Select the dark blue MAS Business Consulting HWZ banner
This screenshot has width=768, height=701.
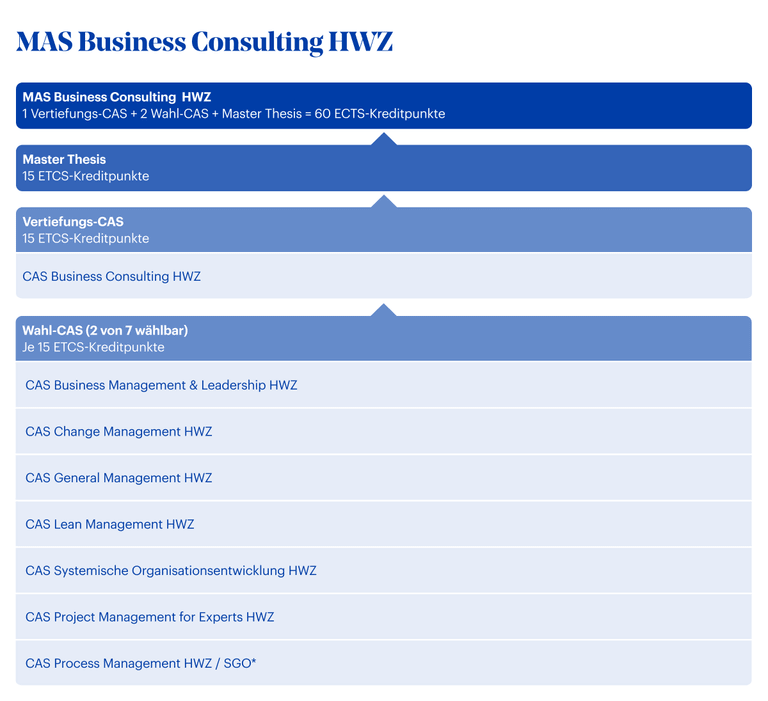point(384,106)
